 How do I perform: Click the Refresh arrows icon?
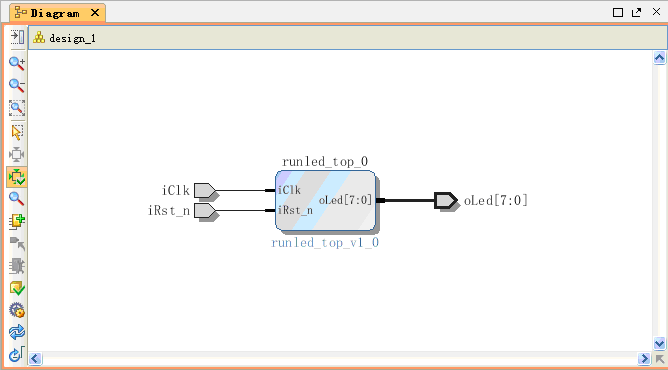coord(17,332)
